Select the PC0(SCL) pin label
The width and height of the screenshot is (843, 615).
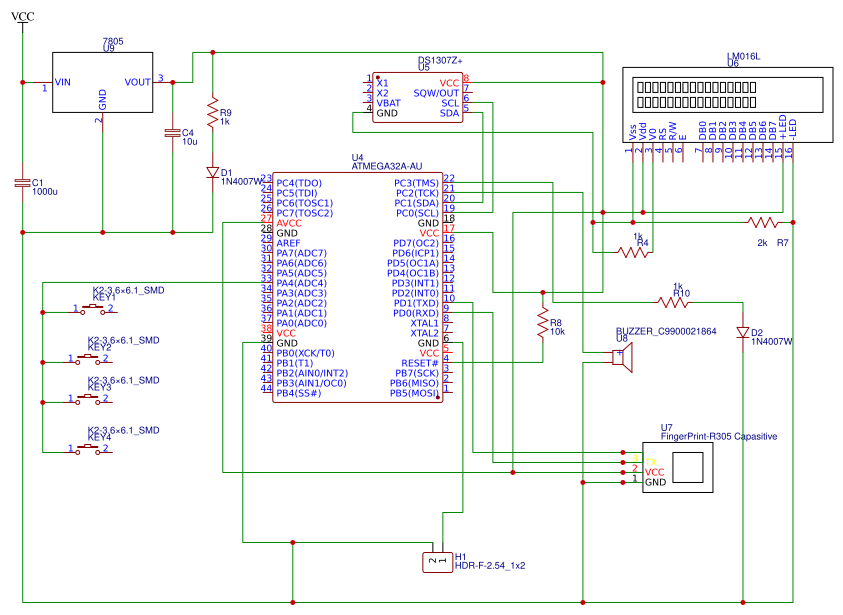point(417,213)
